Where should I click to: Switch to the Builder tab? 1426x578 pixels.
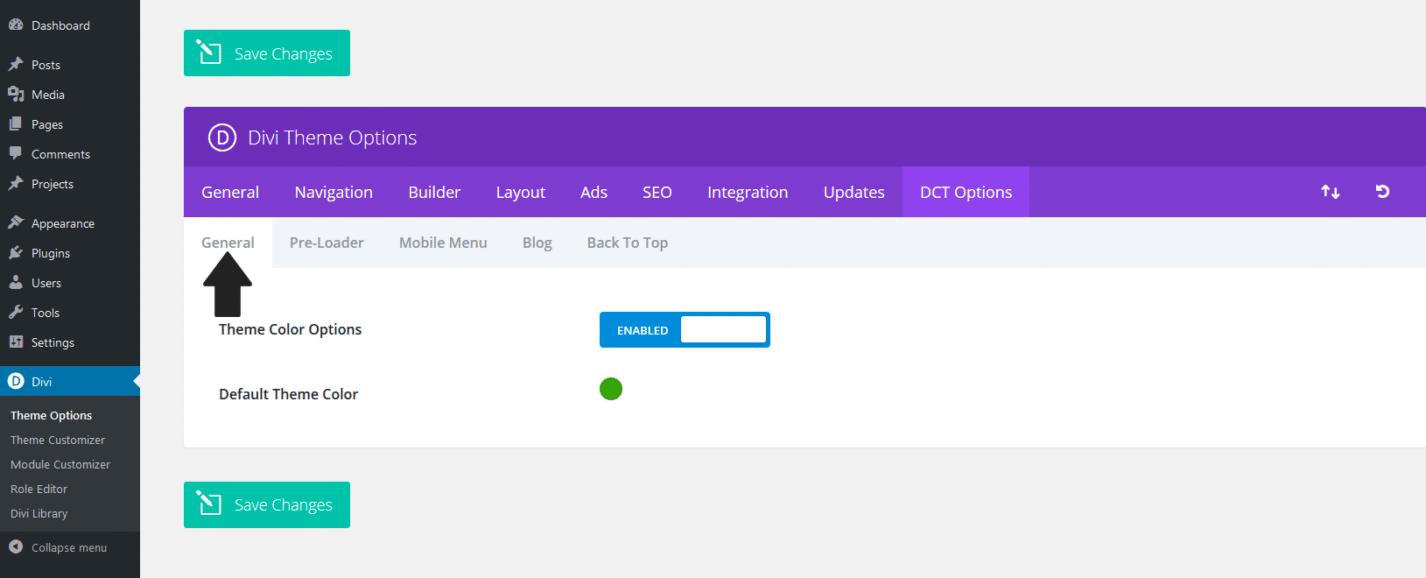[434, 192]
